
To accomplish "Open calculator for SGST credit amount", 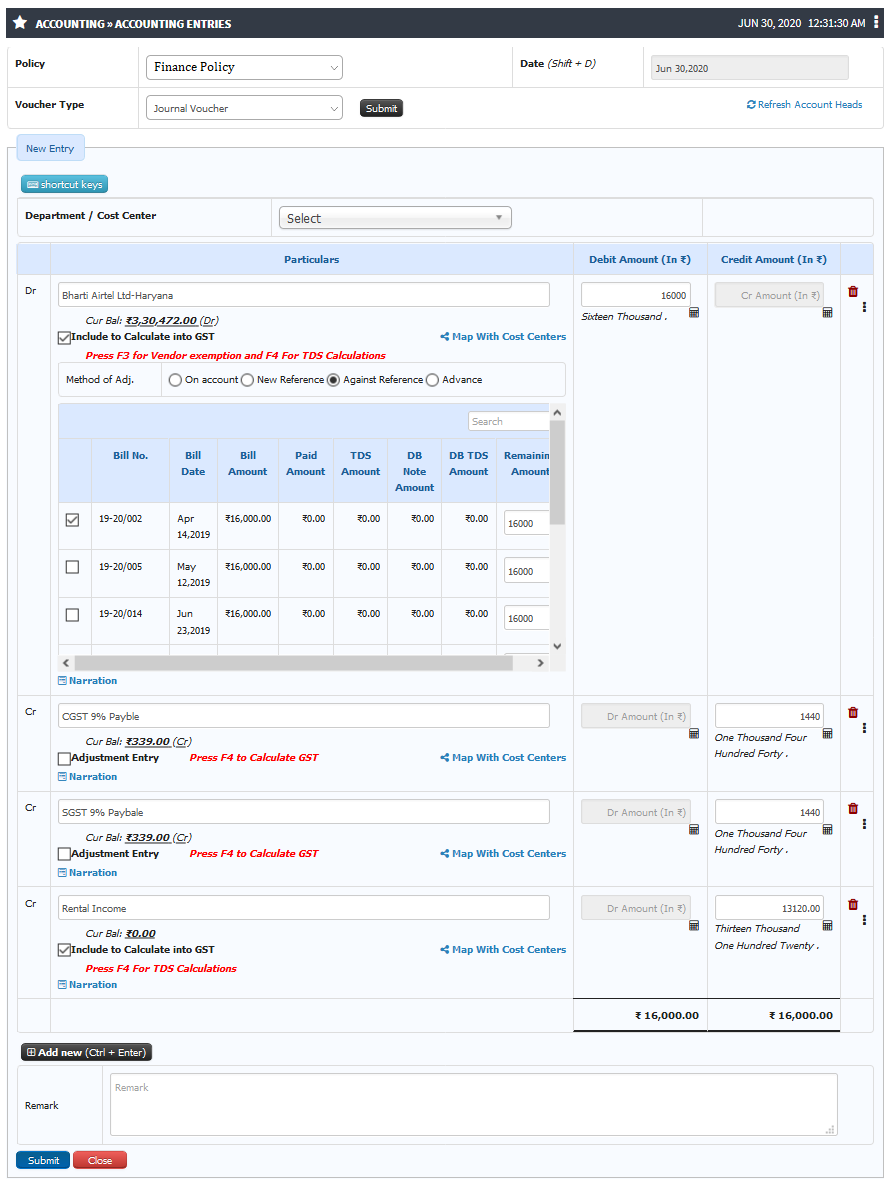I will point(827,829).
